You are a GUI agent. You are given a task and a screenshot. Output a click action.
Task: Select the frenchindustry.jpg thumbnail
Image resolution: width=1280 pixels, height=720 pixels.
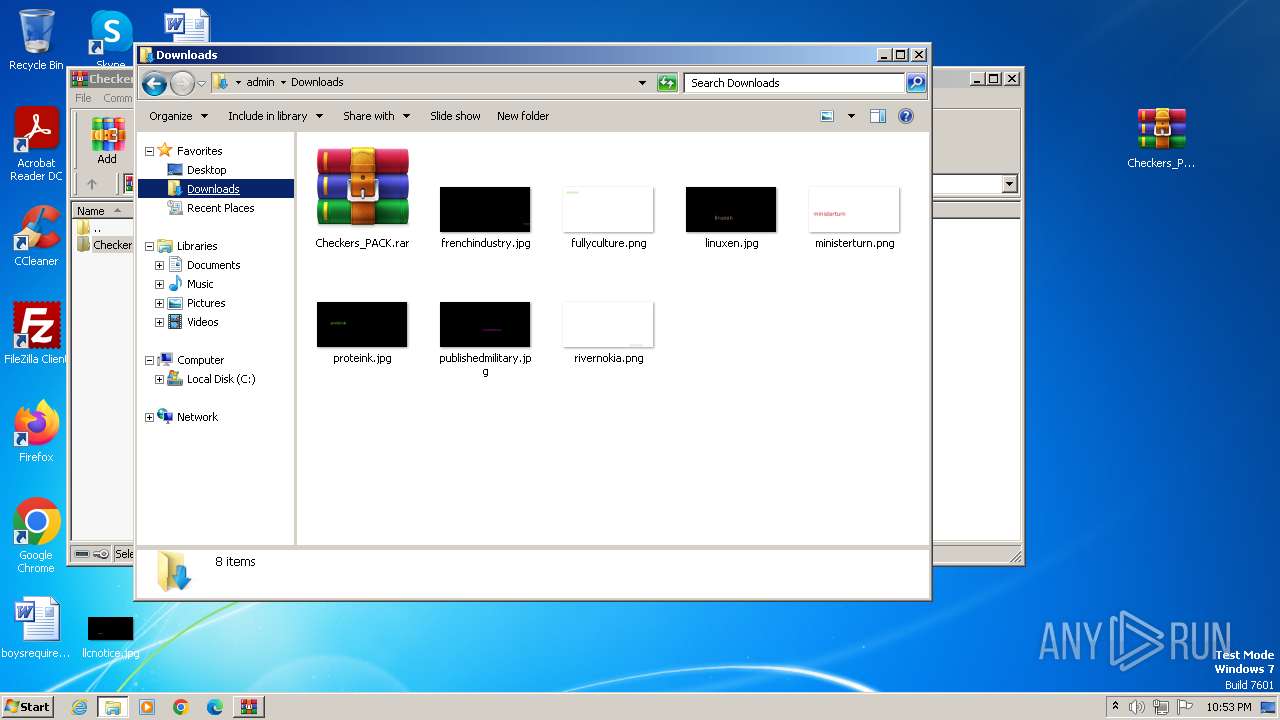(485, 209)
